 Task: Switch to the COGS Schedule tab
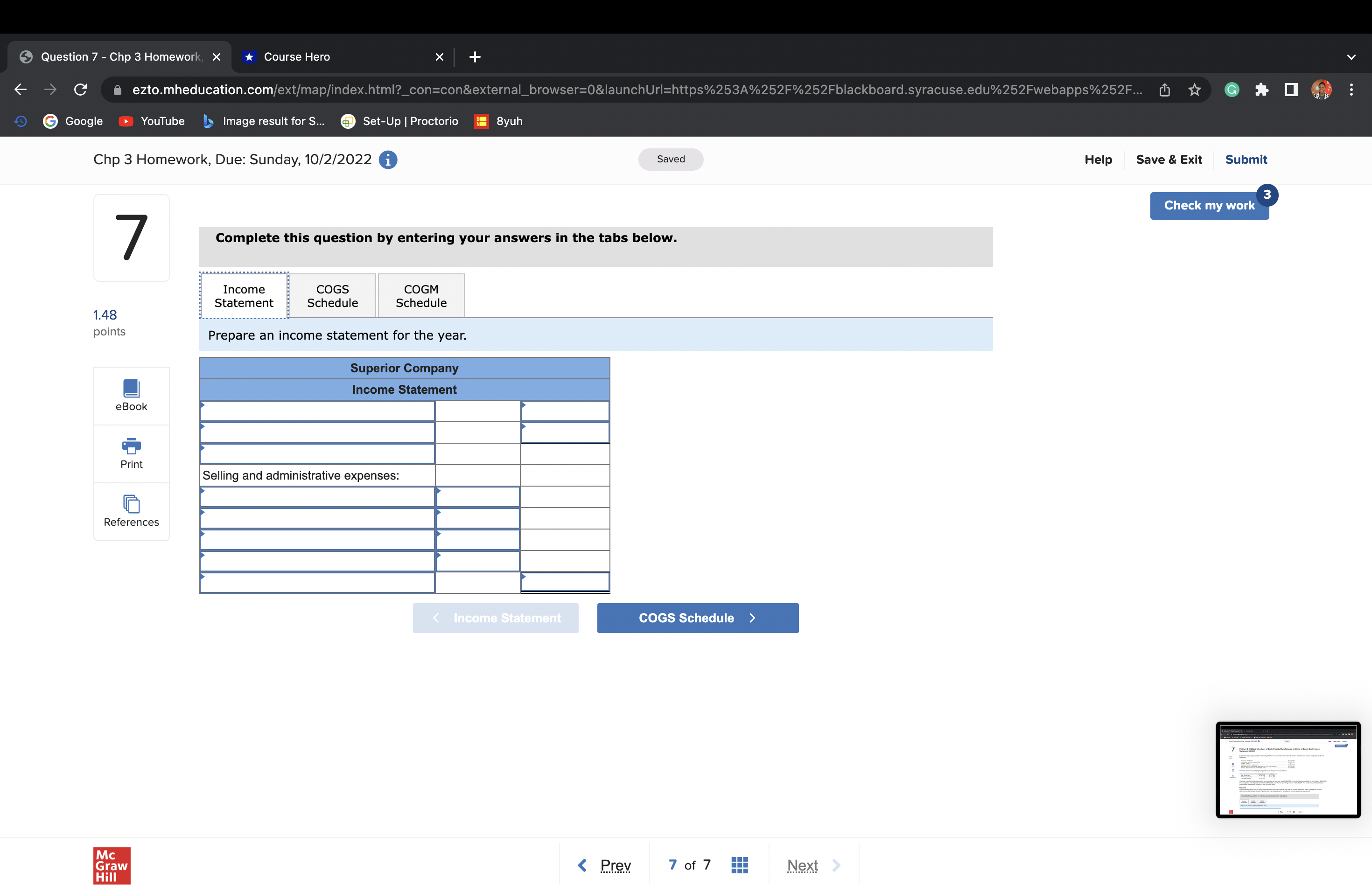pyautogui.click(x=333, y=296)
